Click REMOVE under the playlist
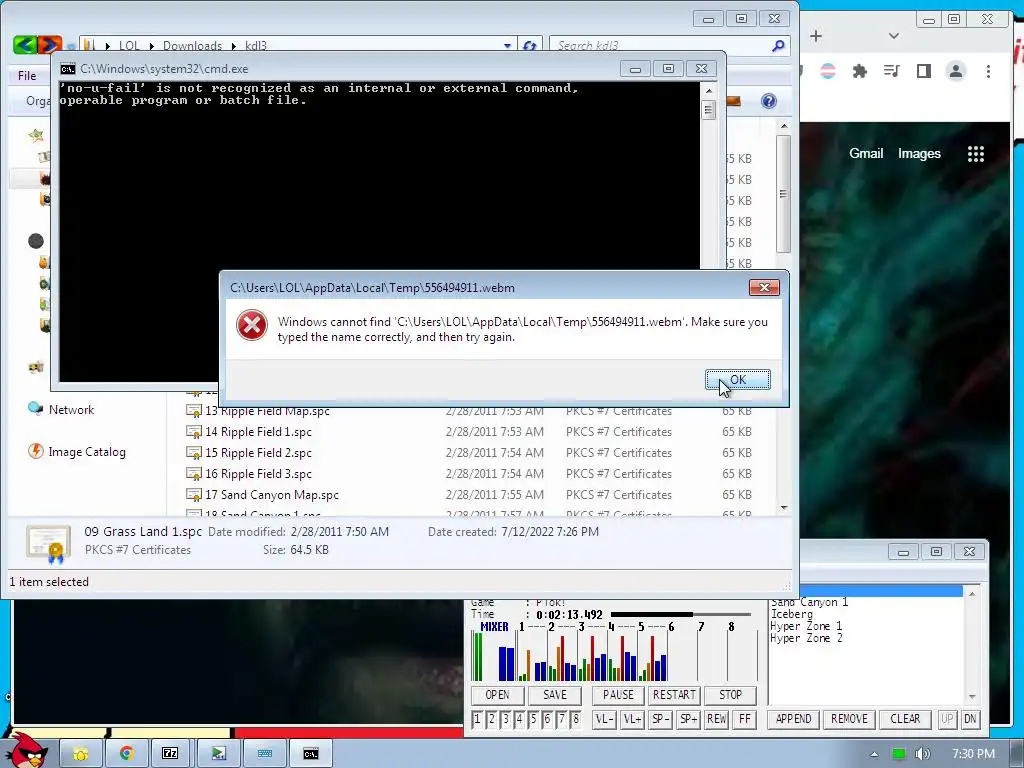Viewport: 1024px width, 768px height. pos(849,719)
